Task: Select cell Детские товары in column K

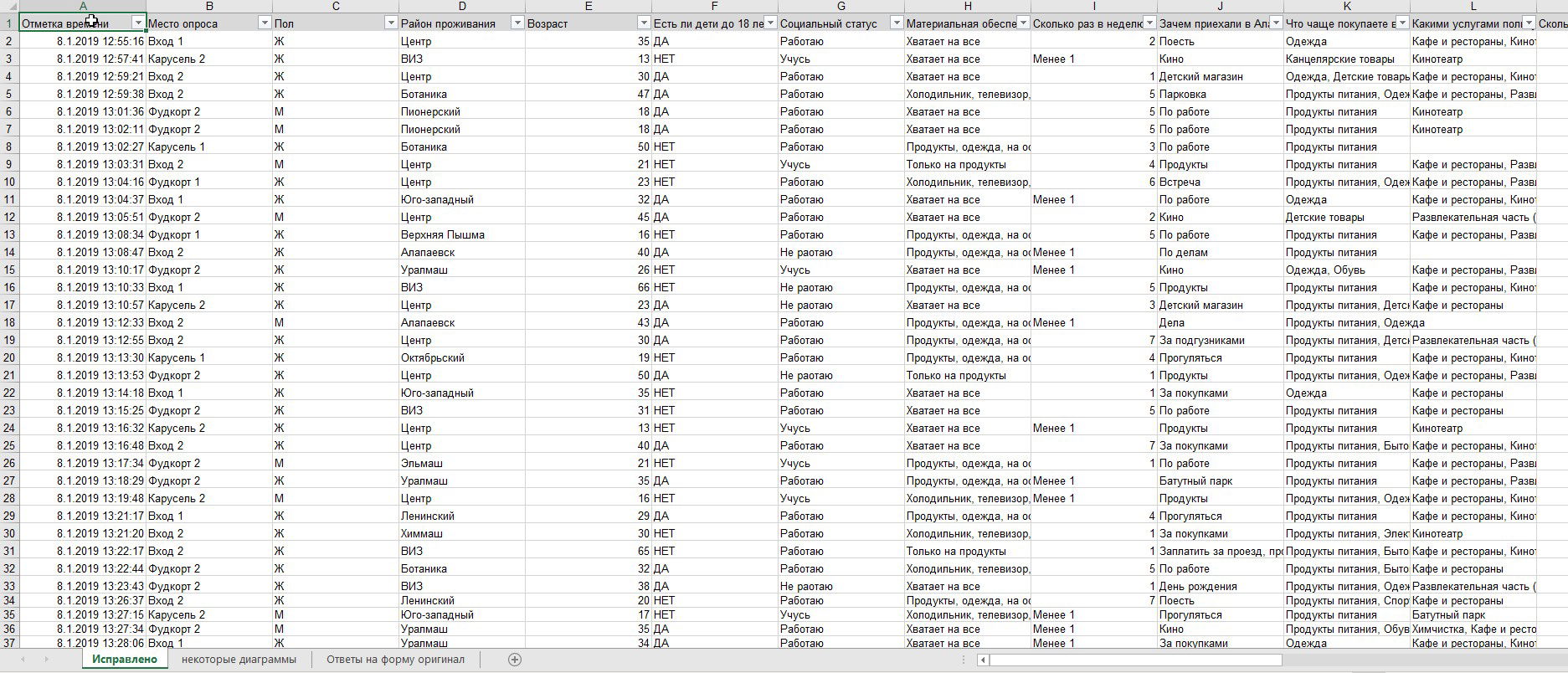Action: pyautogui.click(x=1347, y=217)
